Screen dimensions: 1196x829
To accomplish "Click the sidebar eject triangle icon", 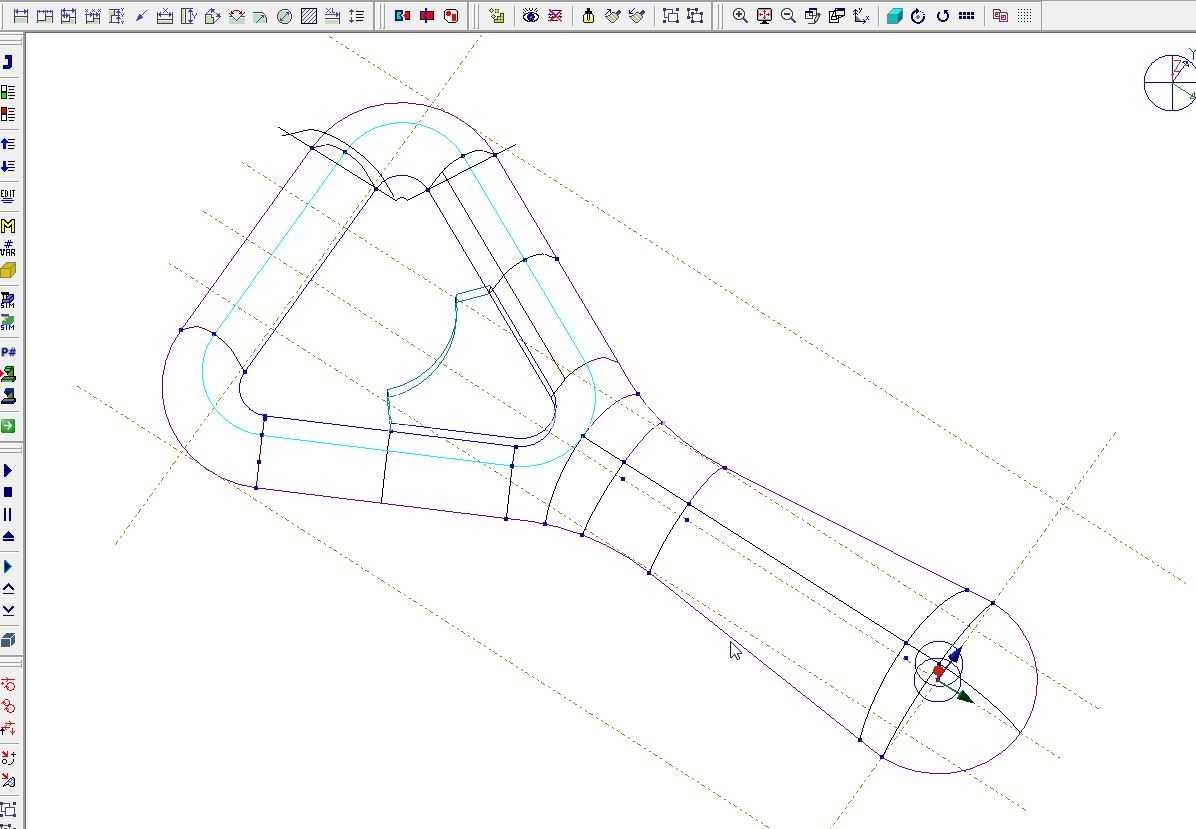I will tap(8, 537).
